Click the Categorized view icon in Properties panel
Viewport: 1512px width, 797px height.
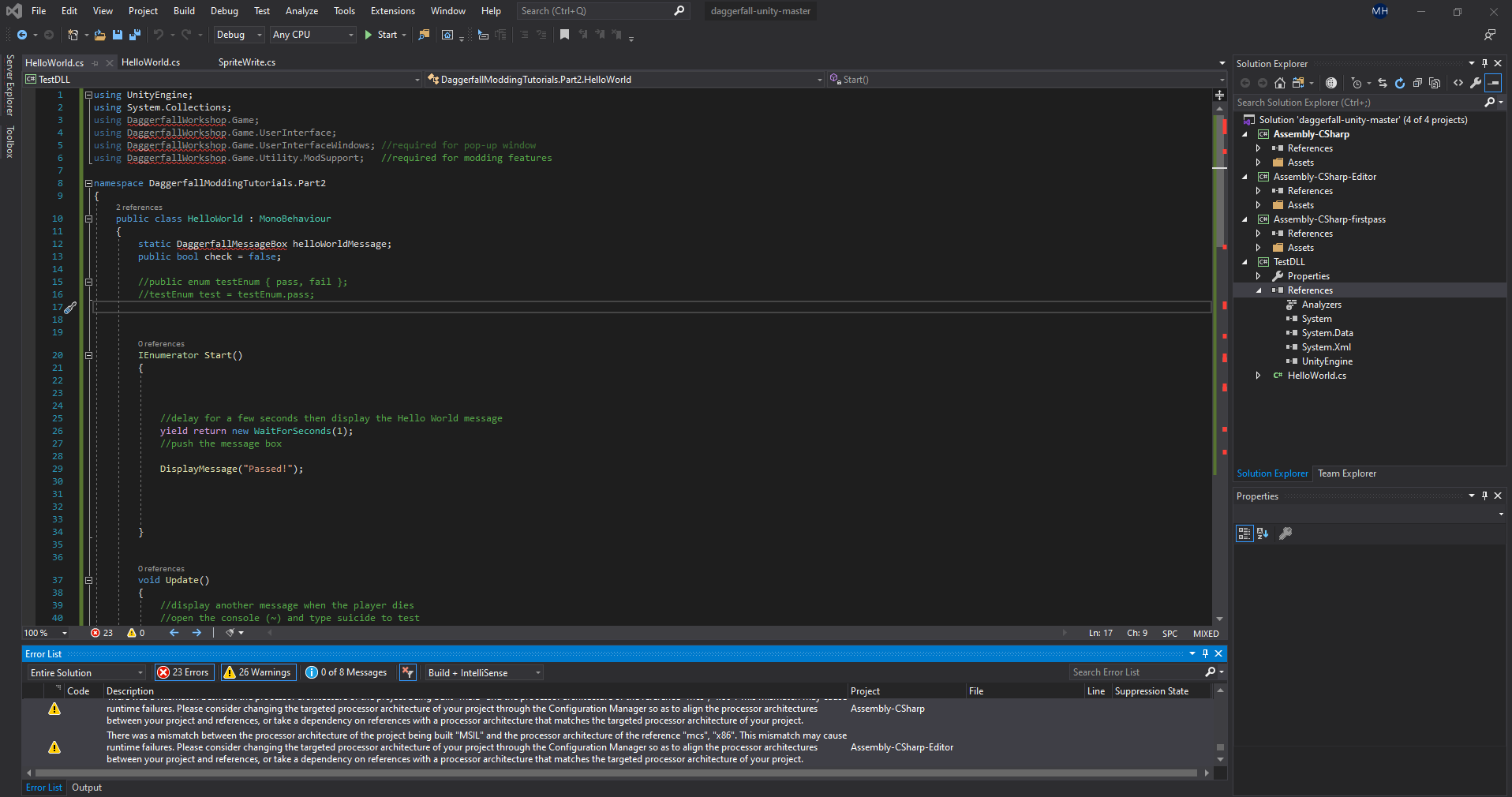pyautogui.click(x=1244, y=533)
